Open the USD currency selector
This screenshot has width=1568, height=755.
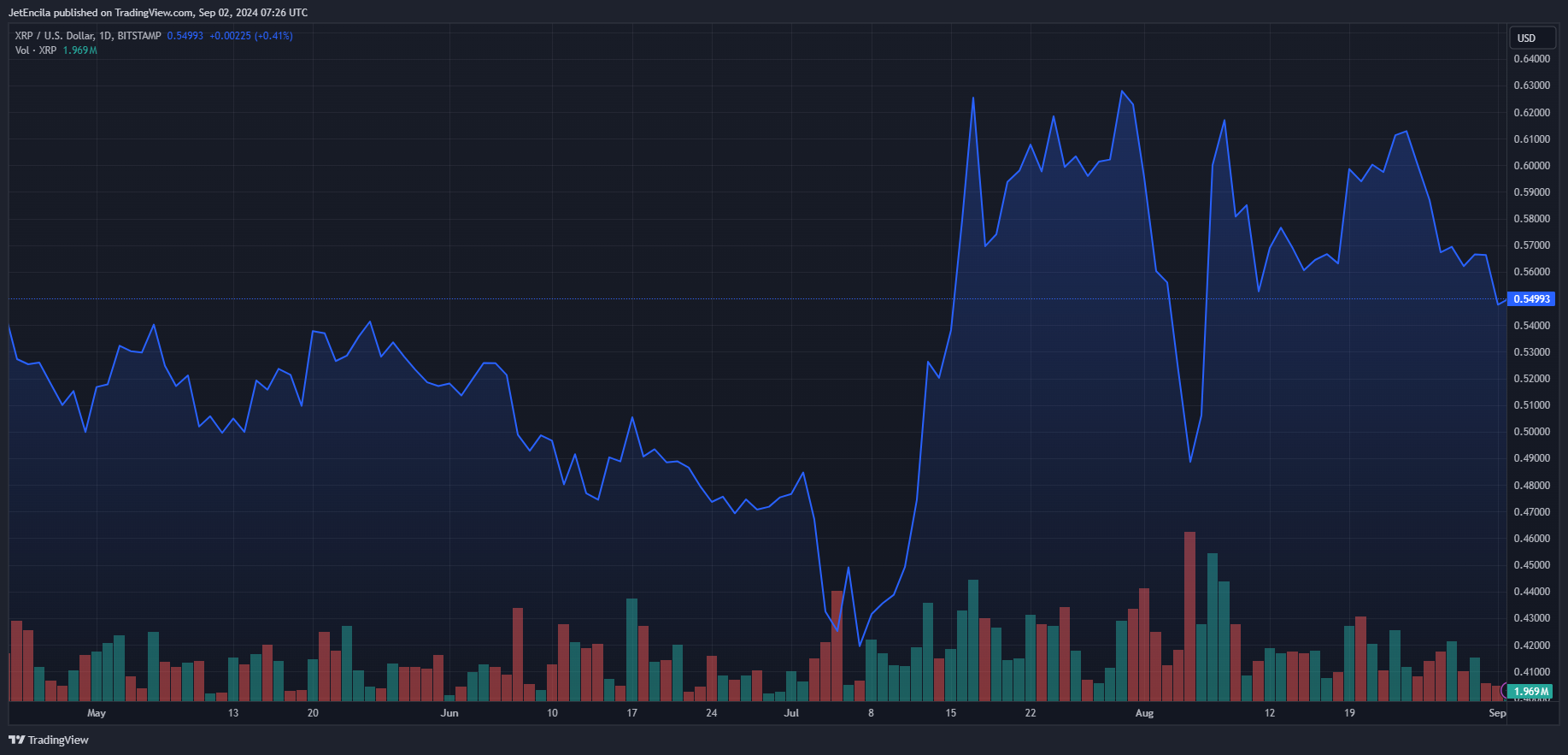click(x=1526, y=38)
